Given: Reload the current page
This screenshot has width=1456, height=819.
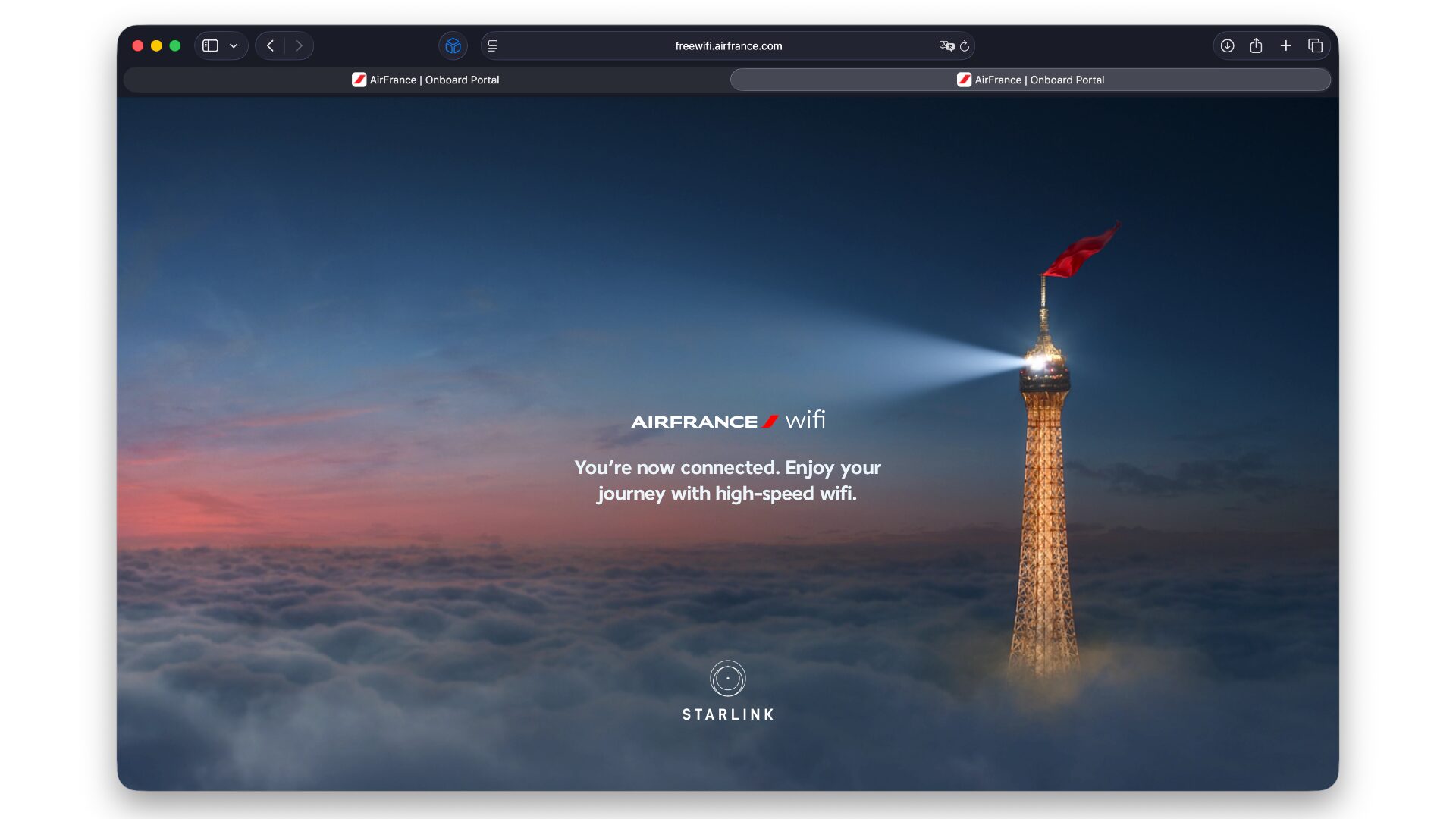Looking at the screenshot, I should coord(965,45).
